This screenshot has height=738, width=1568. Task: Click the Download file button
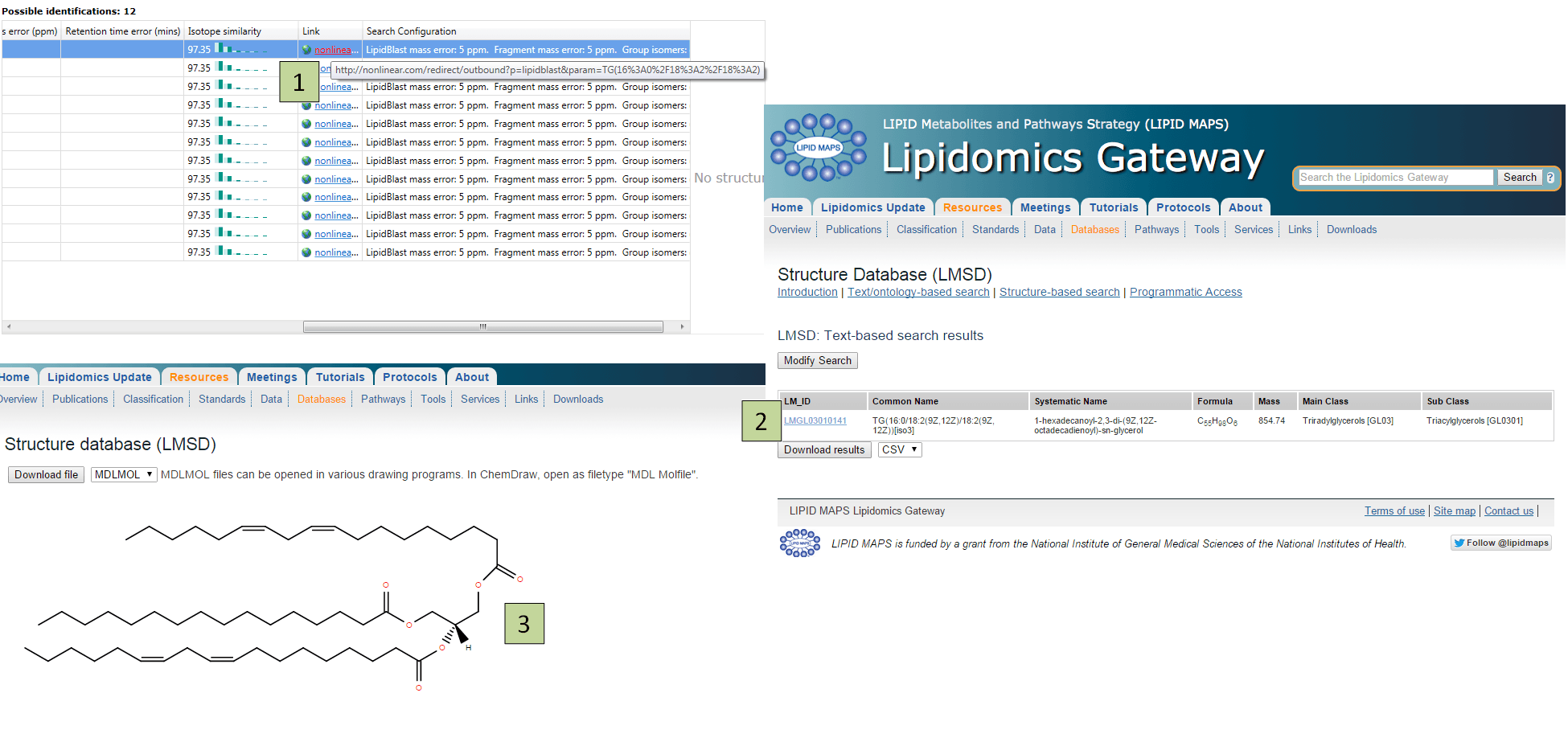[46, 475]
